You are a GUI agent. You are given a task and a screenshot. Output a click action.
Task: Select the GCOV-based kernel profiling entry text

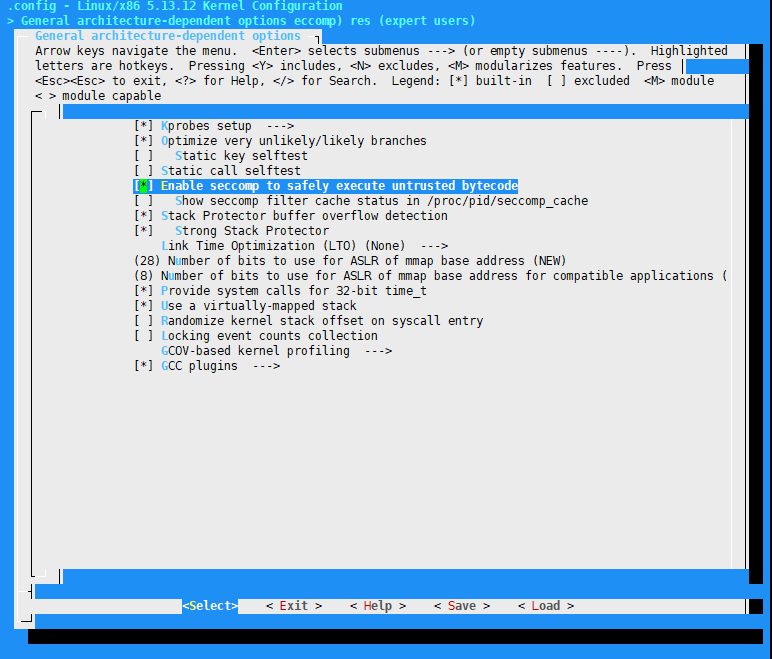[256, 351]
